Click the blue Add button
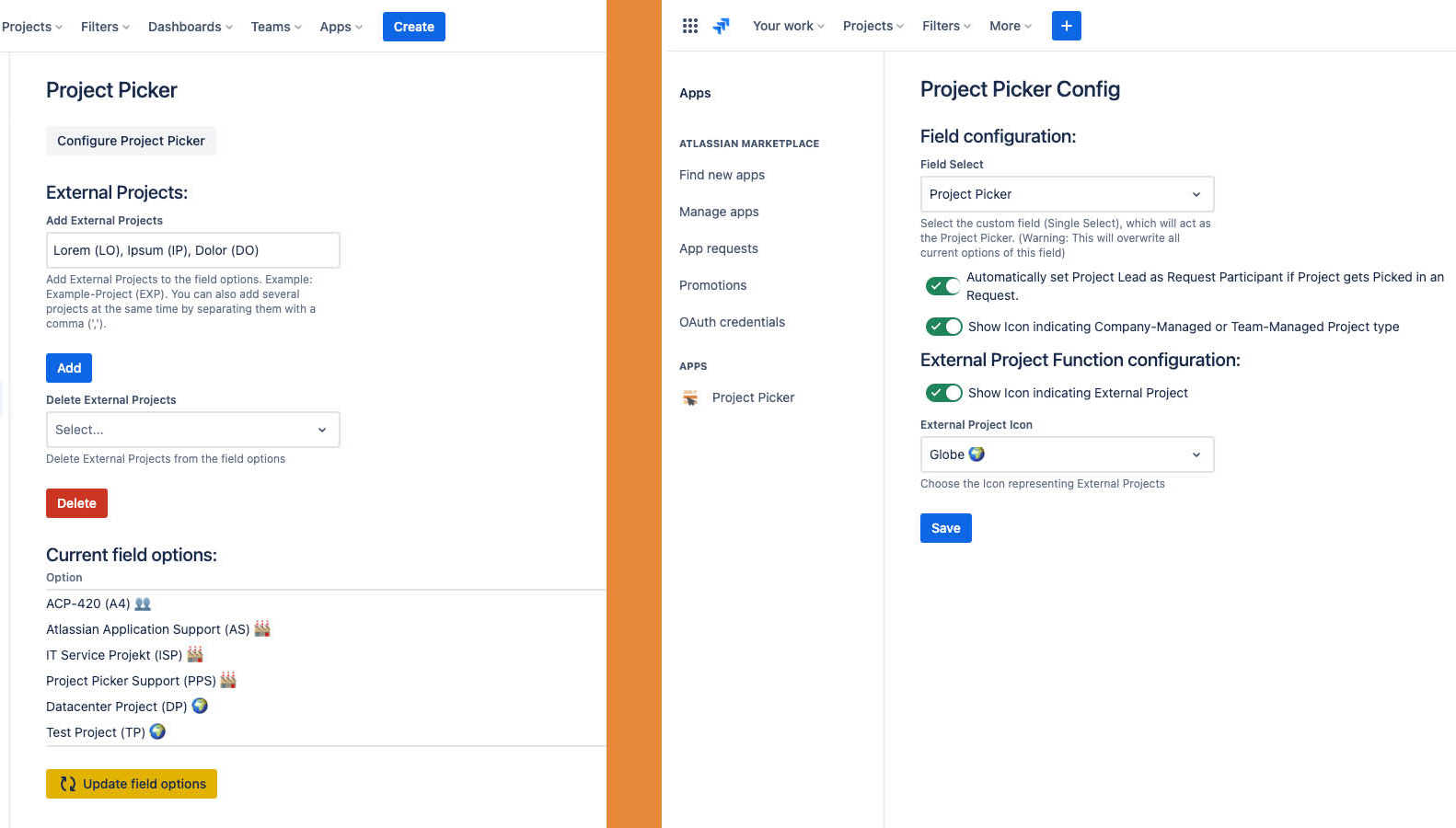This screenshot has width=1456, height=828. coord(69,368)
